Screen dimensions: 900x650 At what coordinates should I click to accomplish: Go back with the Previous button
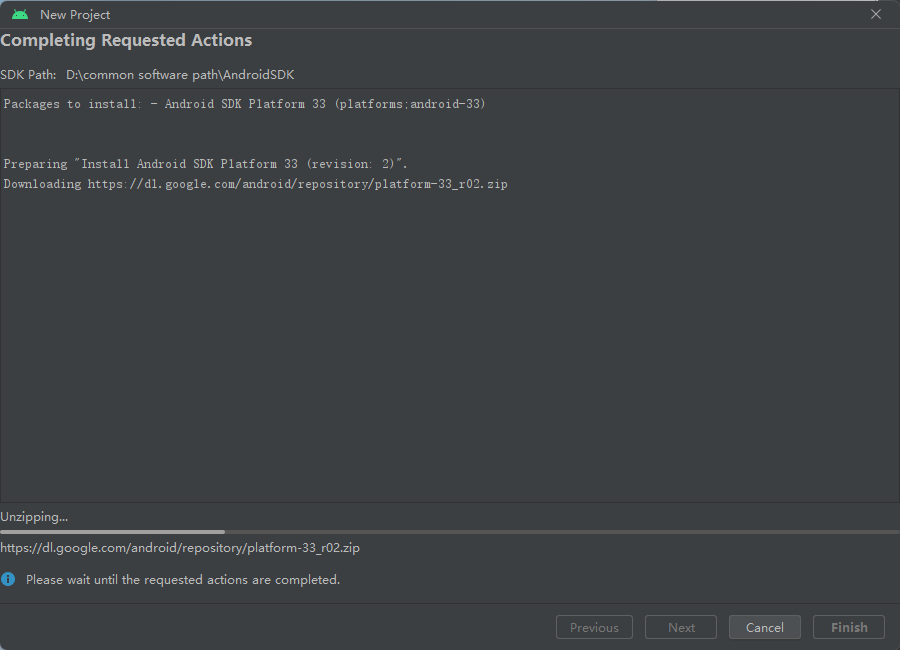pyautogui.click(x=594, y=627)
